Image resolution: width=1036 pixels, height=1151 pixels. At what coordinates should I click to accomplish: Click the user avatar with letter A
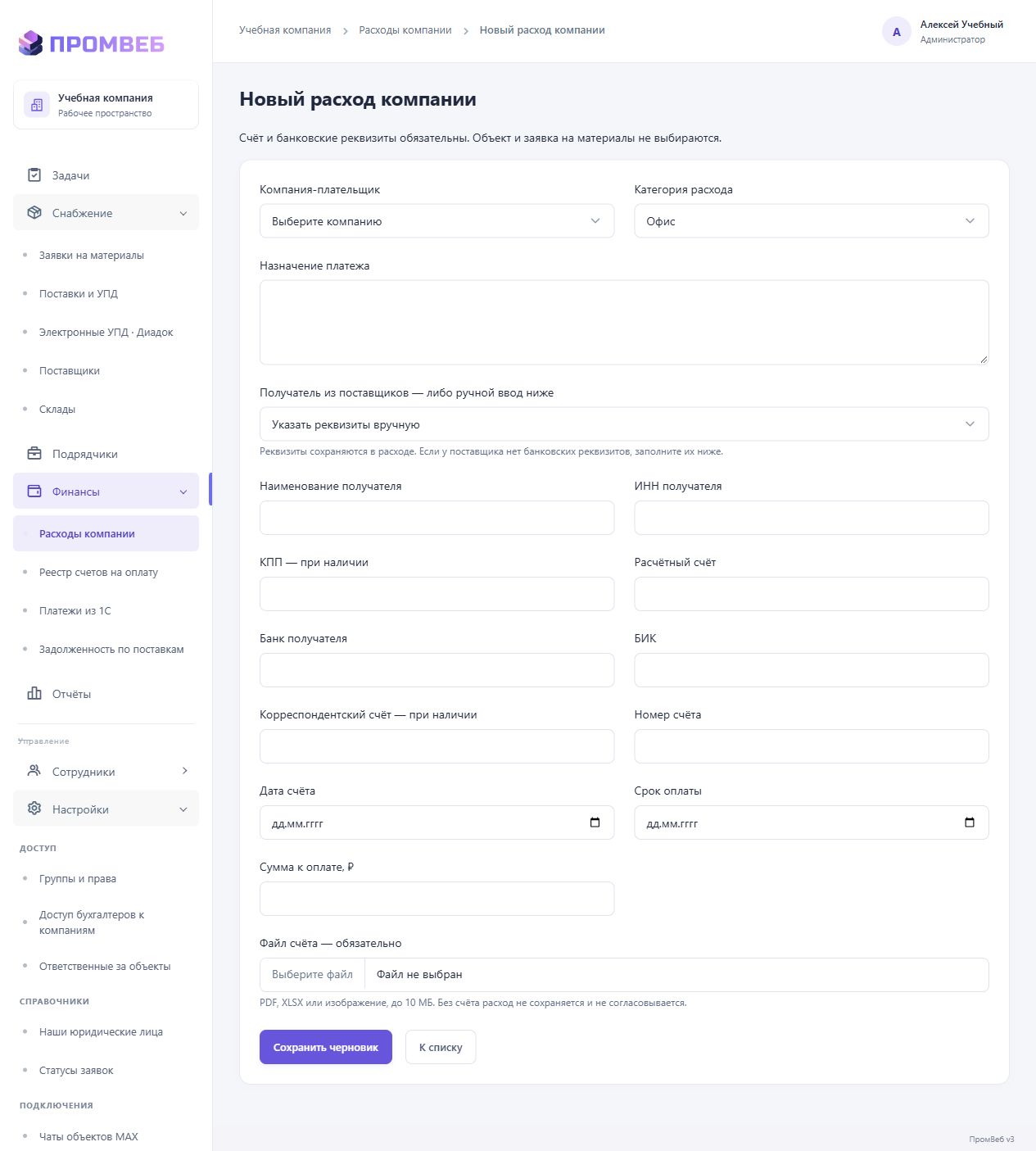click(897, 32)
